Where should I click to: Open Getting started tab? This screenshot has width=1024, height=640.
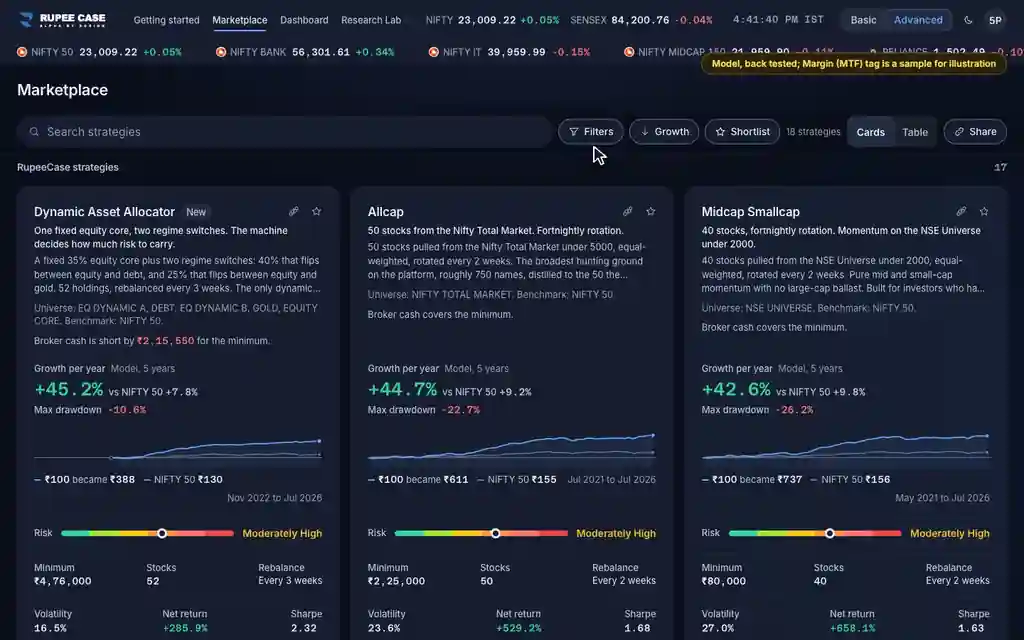[167, 20]
